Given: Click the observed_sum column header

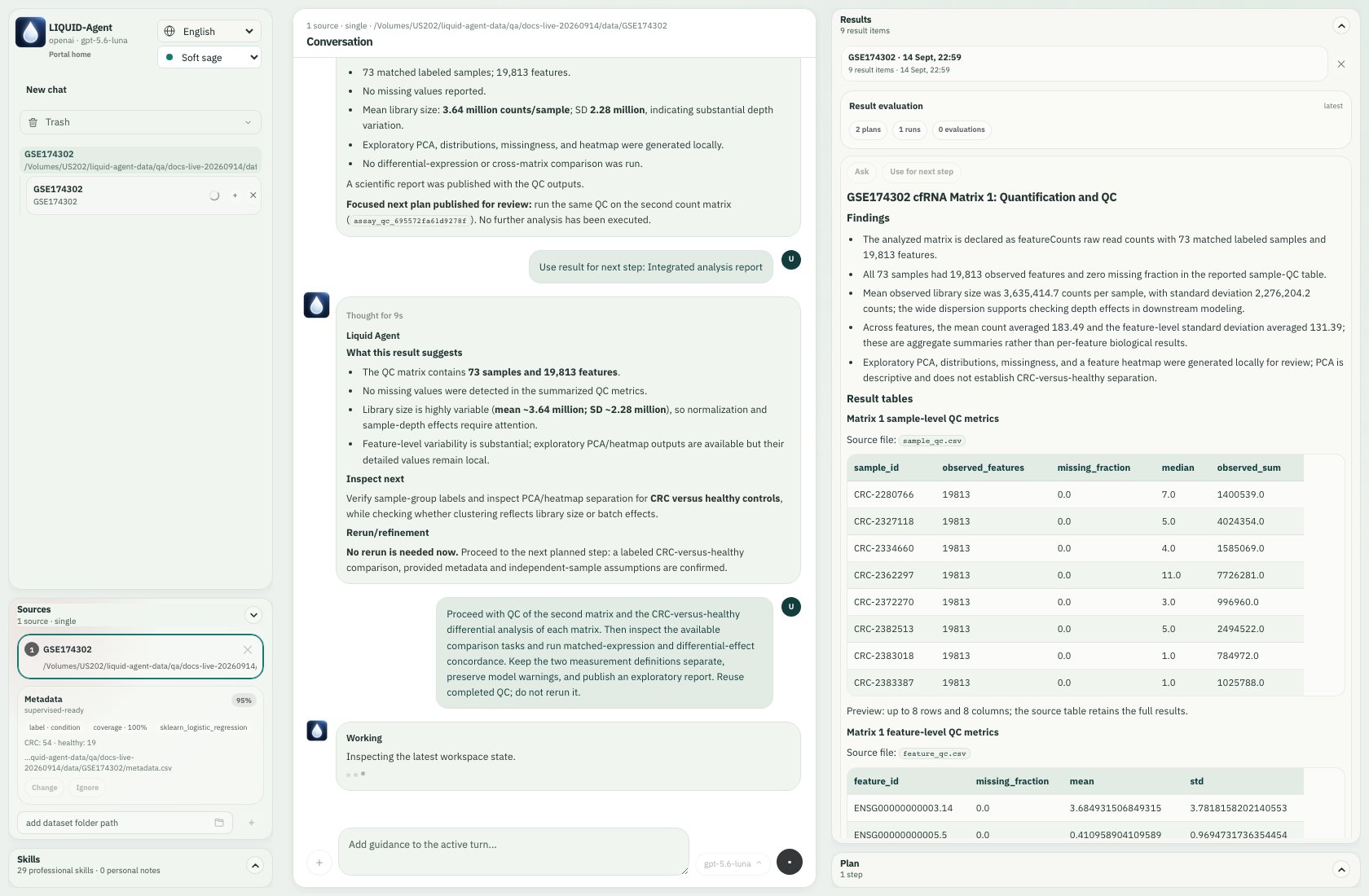Looking at the screenshot, I should tap(1248, 468).
